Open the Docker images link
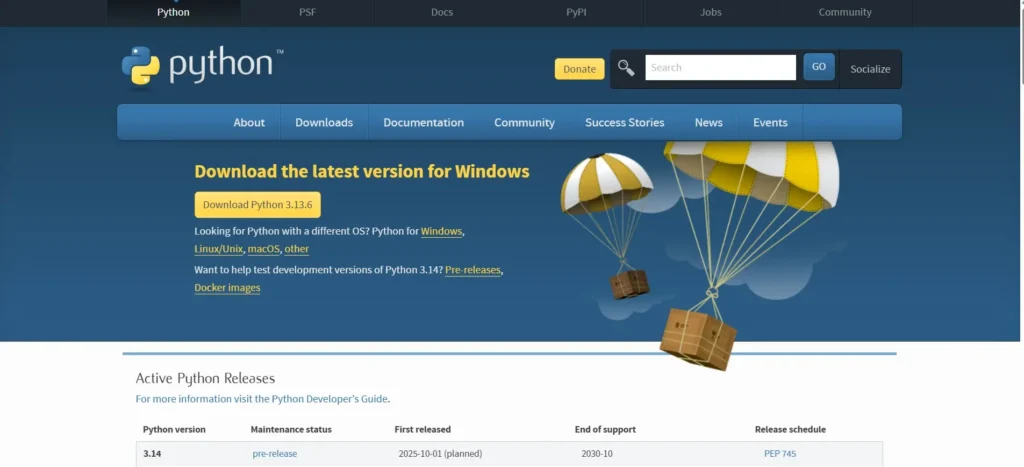Viewport: 1024px width, 467px height. 227,287
